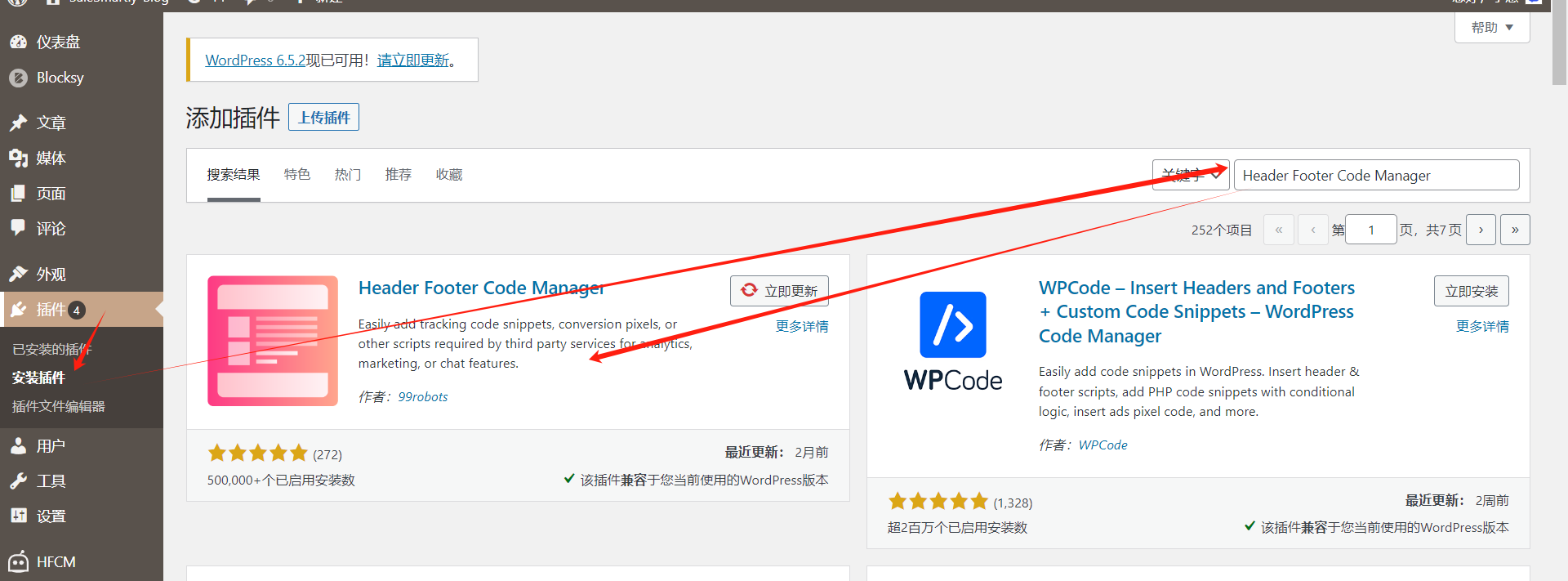Switch to the 推荐 tab
1568x581 pixels.
399,175
